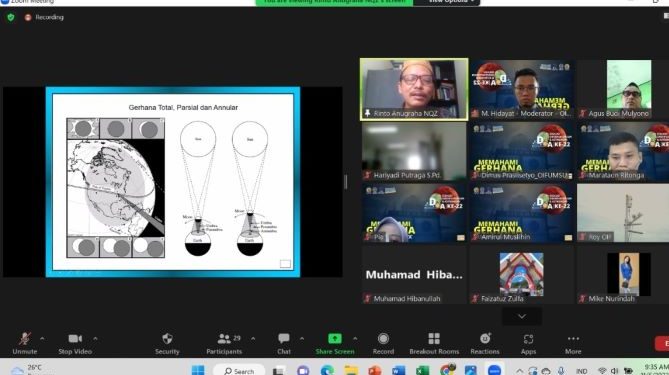Screen dimensions: 669x375
Task: Select Hariyadi Putraga S.Pd. video tile
Action: pyautogui.click(x=414, y=151)
